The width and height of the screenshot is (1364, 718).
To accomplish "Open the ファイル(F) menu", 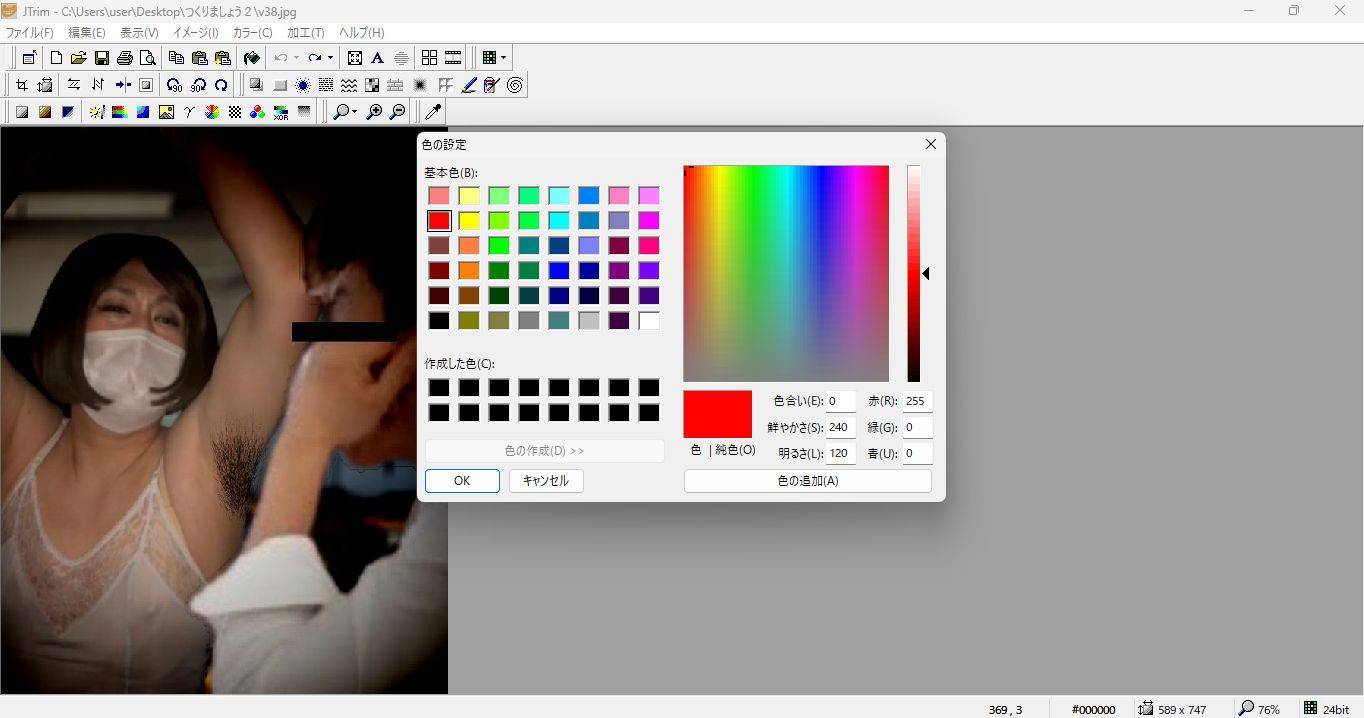I will click(x=29, y=33).
